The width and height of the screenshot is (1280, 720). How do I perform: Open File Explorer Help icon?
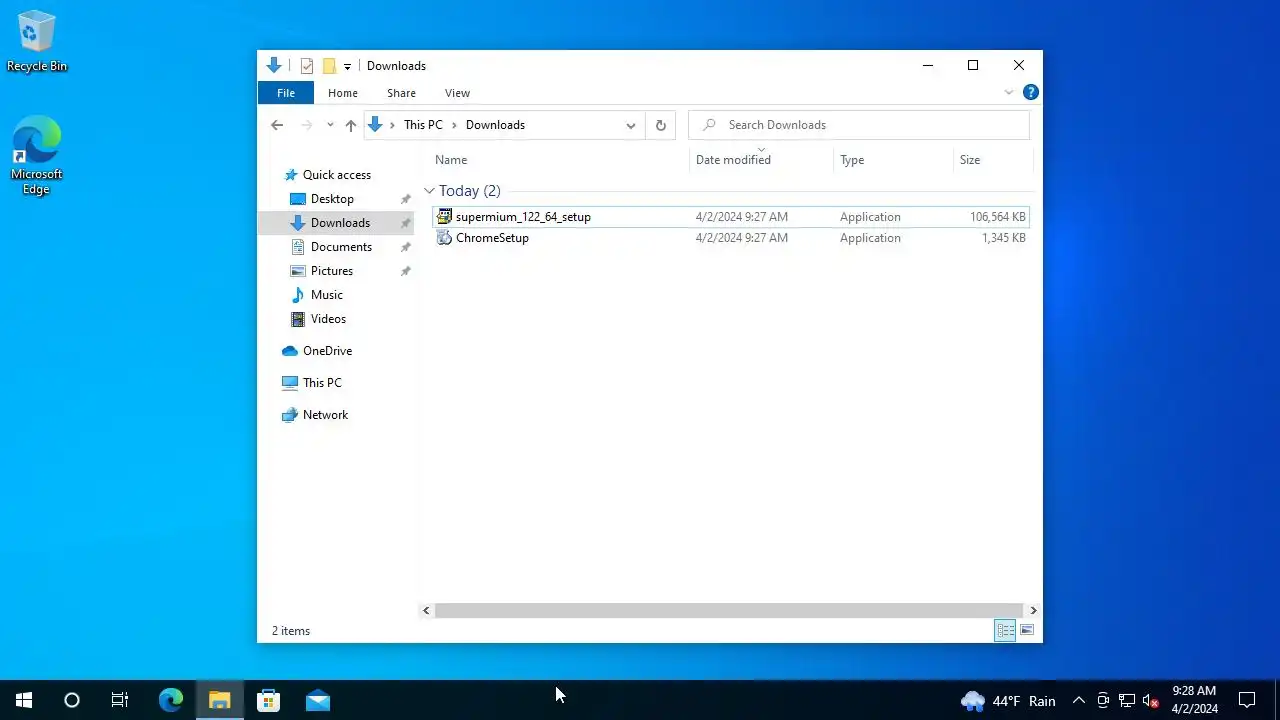tap(1031, 92)
